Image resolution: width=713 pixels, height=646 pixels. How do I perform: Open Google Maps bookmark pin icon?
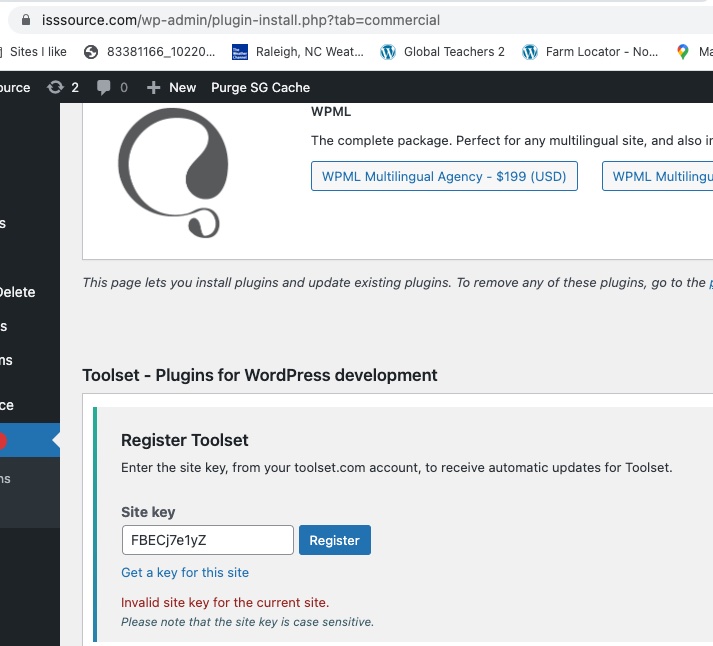click(x=683, y=52)
